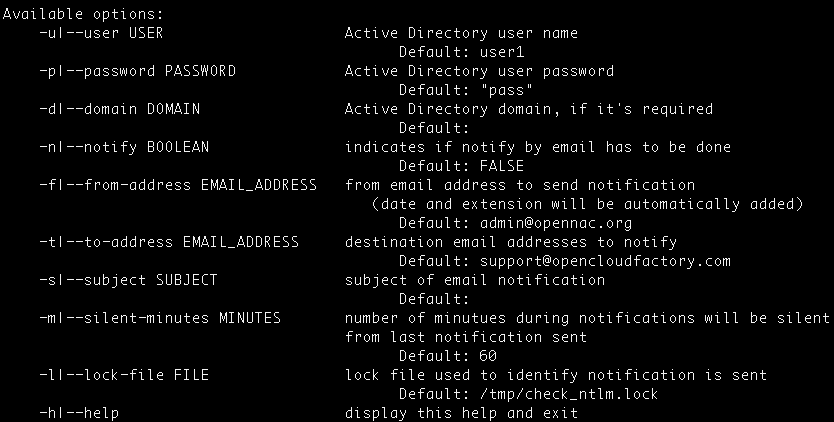The width and height of the screenshot is (834, 422).
Task: Click the admin@opennac.org default address
Action: [x=556, y=223]
